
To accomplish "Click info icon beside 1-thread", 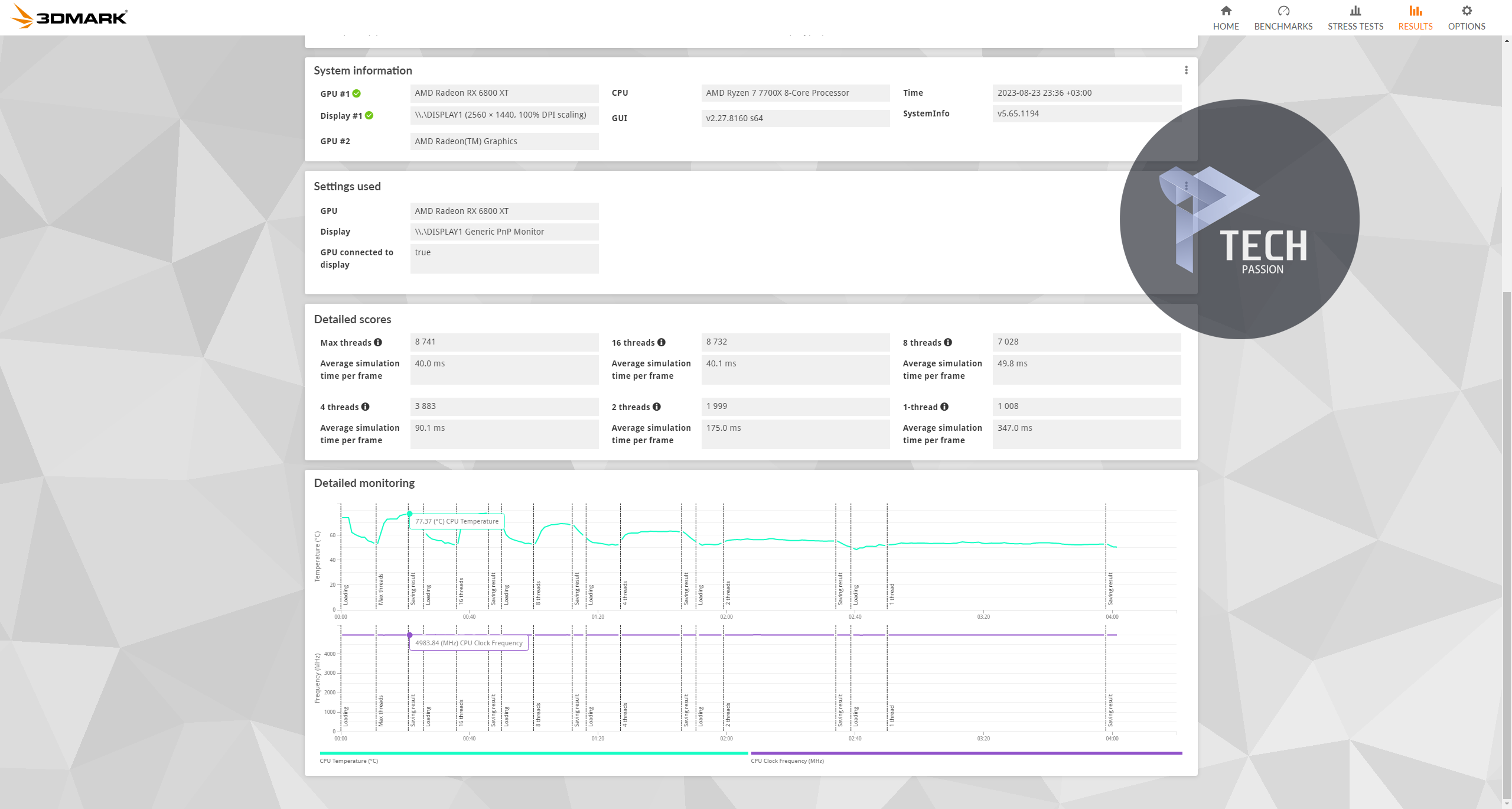I will click(944, 407).
